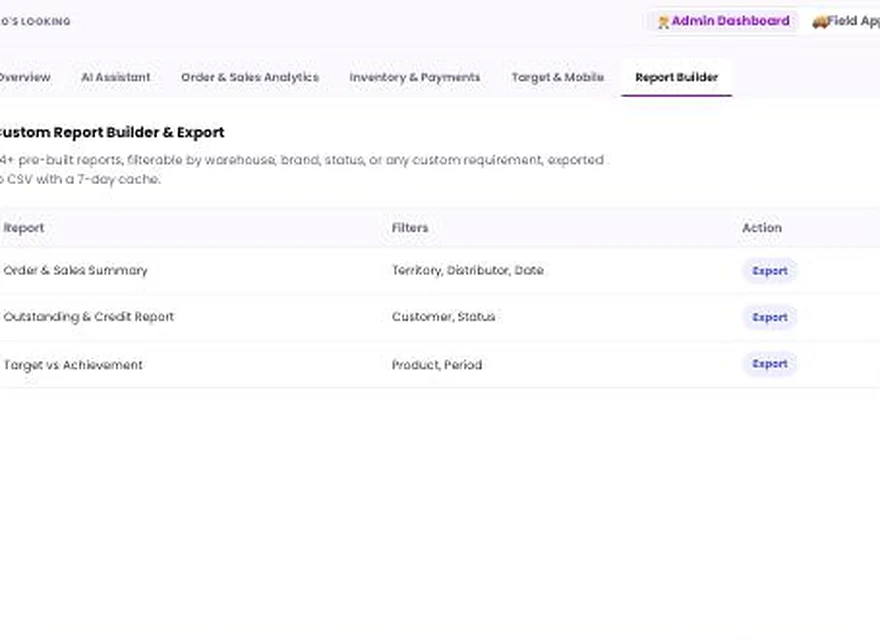
Task: Click the Action column header
Action: tap(762, 228)
